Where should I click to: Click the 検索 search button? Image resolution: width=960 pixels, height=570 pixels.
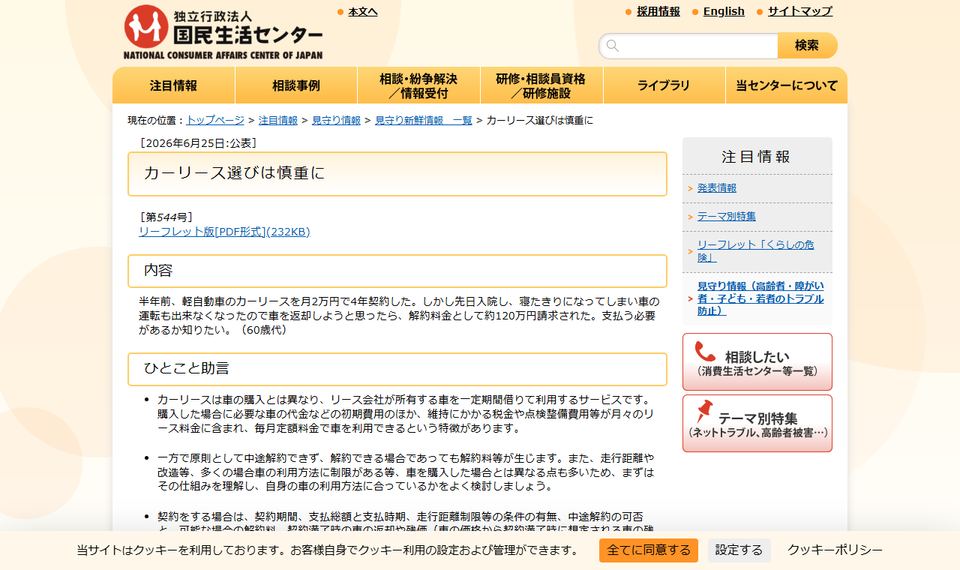(x=807, y=45)
